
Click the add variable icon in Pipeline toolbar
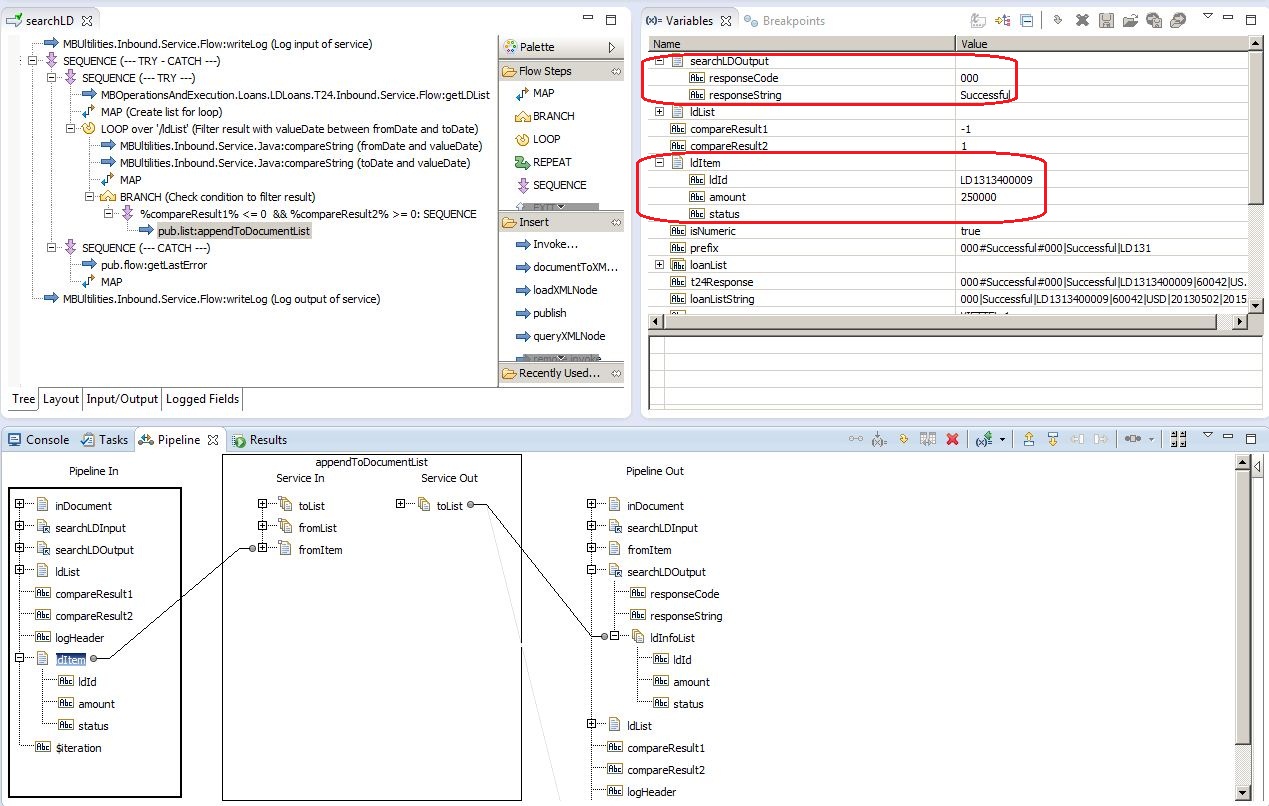983,439
